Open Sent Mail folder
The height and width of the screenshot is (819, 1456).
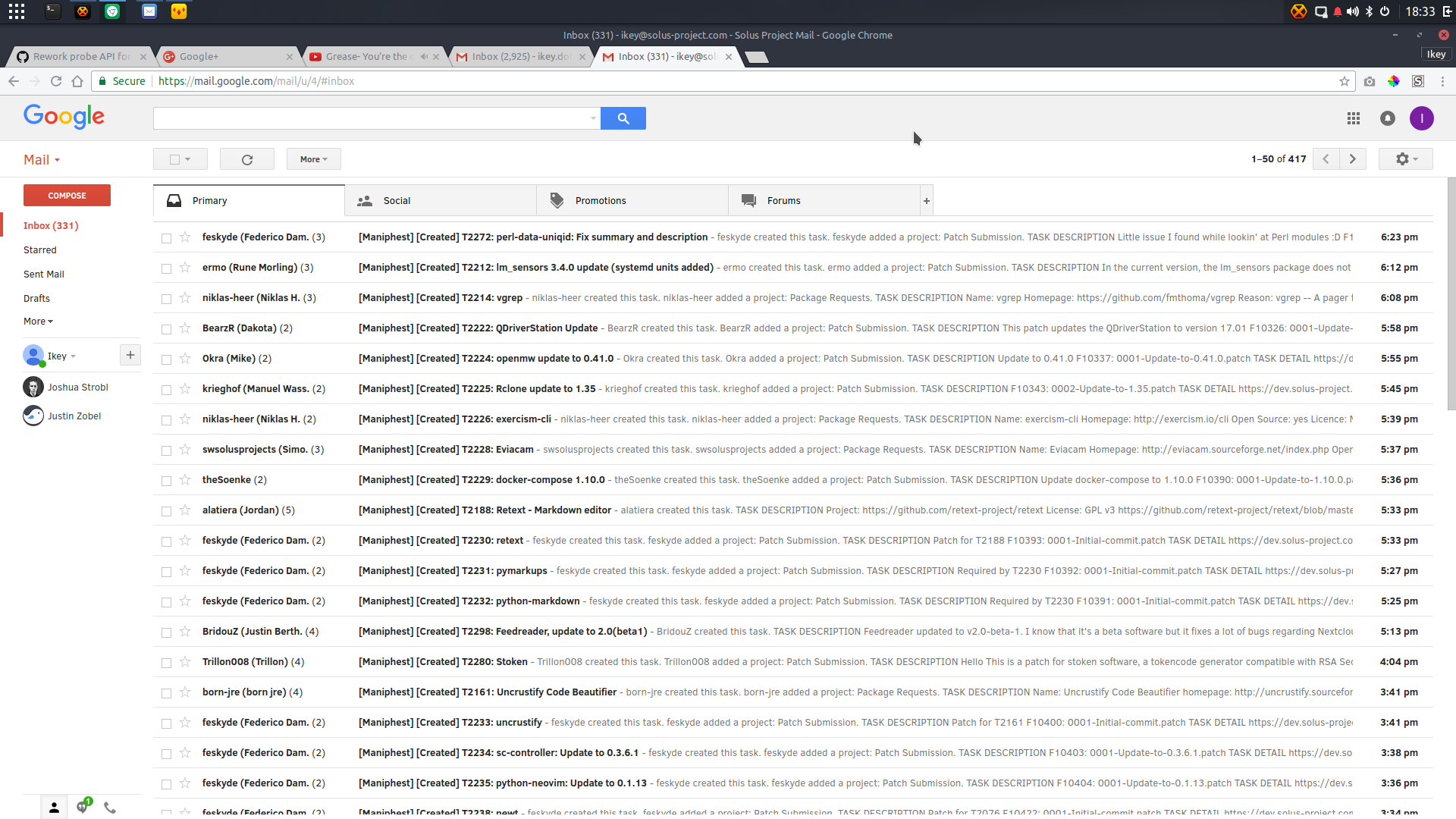click(x=44, y=275)
